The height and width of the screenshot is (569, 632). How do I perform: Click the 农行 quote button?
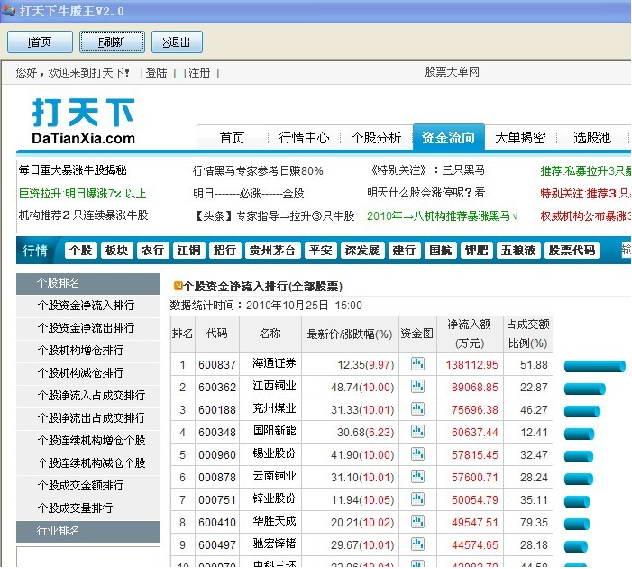point(152,250)
